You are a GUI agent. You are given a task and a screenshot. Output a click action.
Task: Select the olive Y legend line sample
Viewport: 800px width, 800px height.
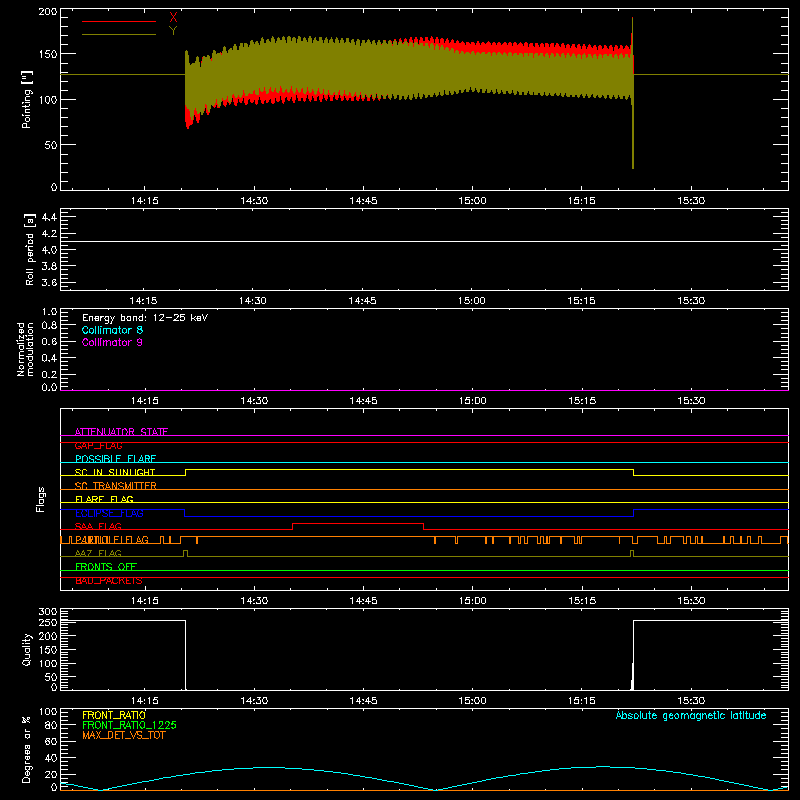119,34
